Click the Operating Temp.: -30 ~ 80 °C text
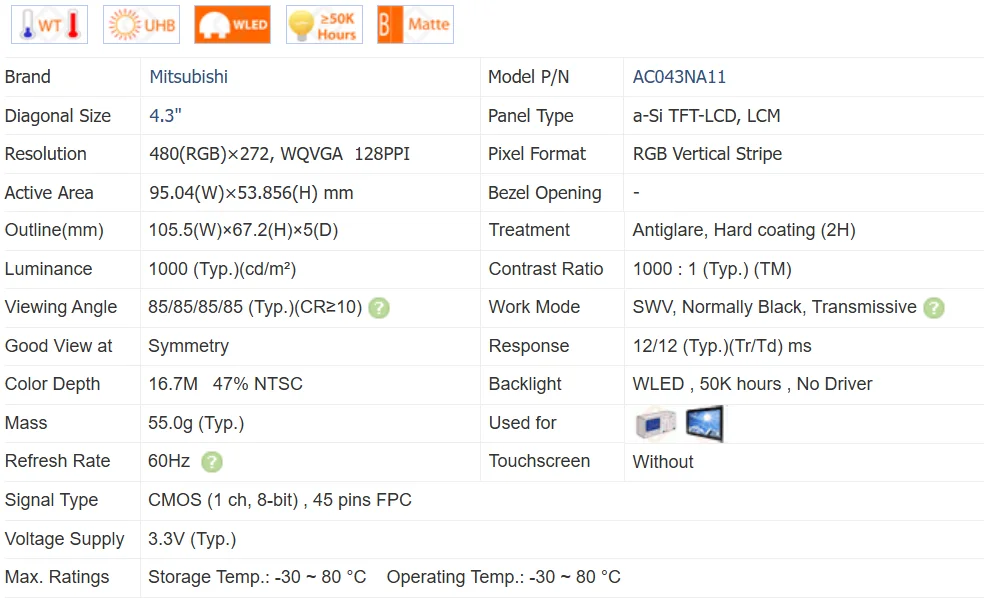This screenshot has width=984, height=598. tap(503, 577)
